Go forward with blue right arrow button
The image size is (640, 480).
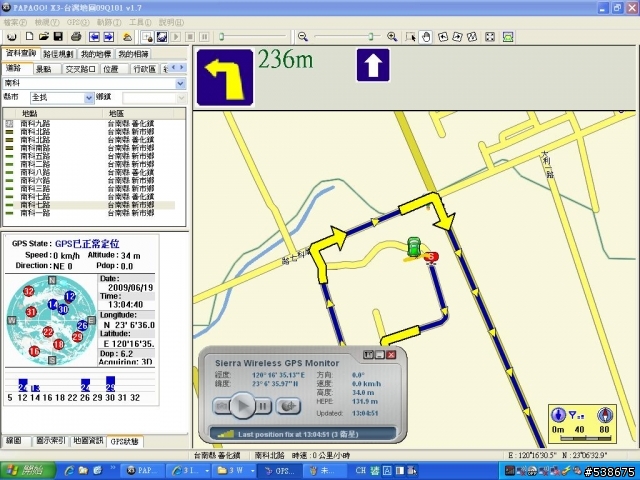tap(109, 37)
